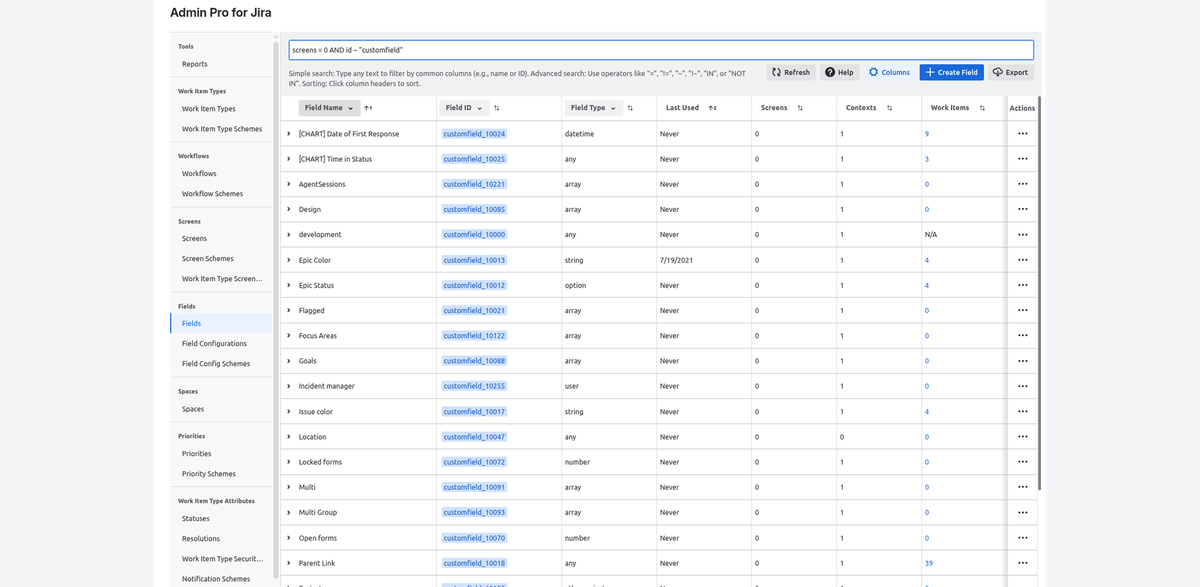The width and height of the screenshot is (1200, 587).
Task: Sort by Screens column
Action: pos(800,108)
